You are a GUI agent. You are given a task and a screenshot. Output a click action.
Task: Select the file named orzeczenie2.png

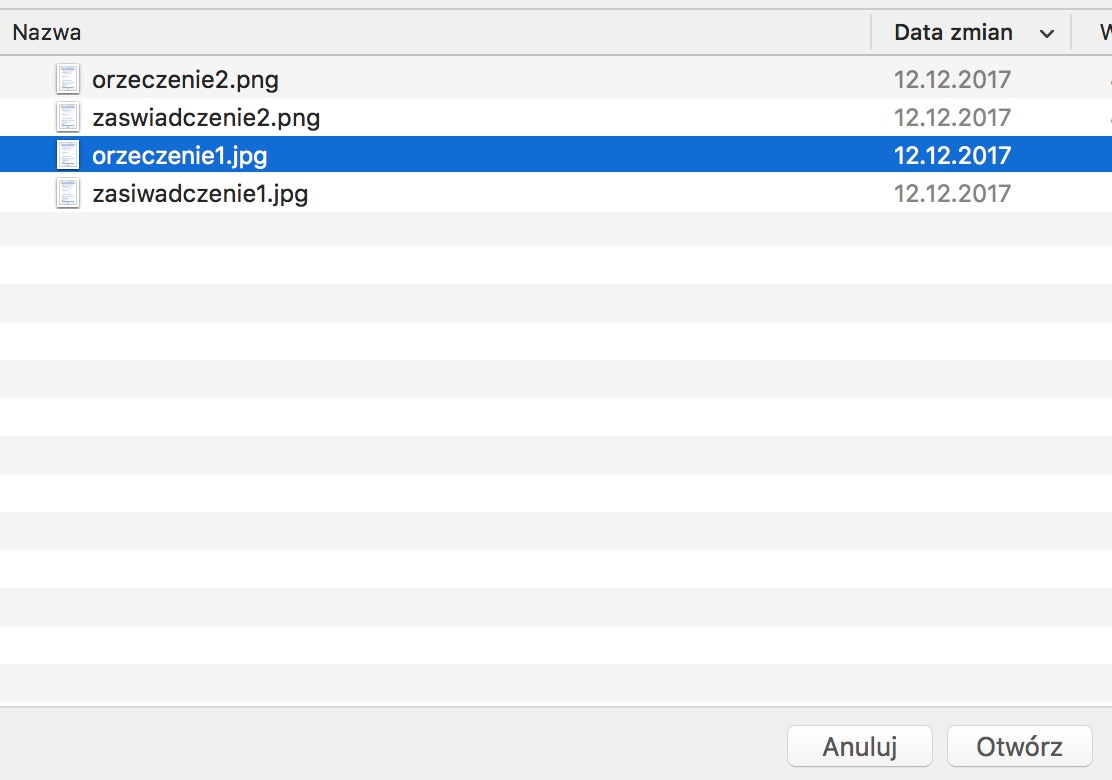pyautogui.click(x=185, y=80)
